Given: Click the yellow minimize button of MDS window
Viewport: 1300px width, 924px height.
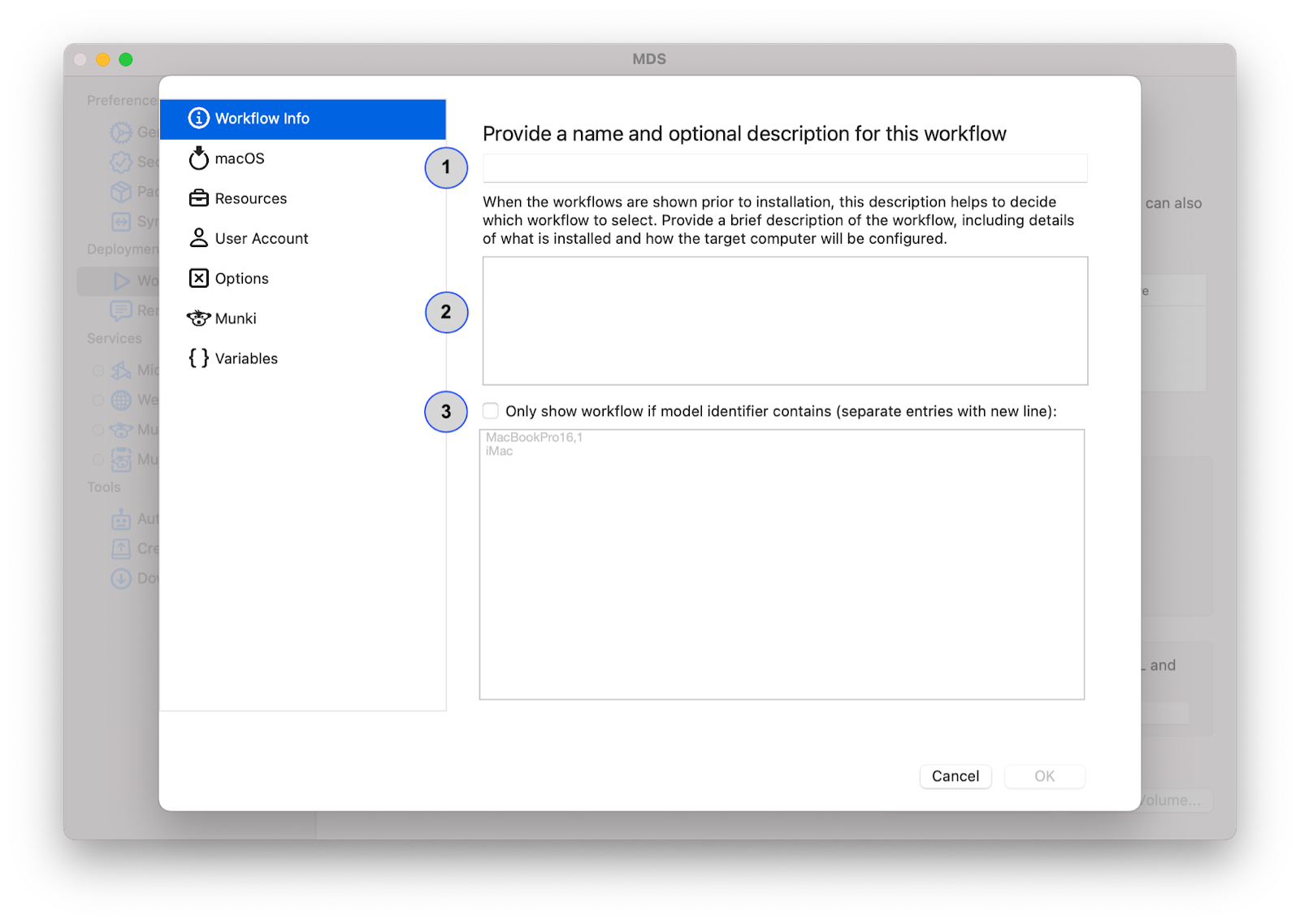Looking at the screenshot, I should [x=103, y=59].
